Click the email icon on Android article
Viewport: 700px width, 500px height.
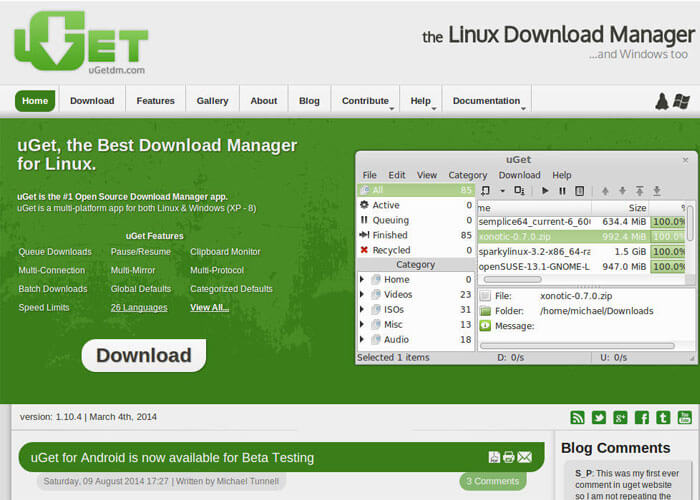point(525,457)
